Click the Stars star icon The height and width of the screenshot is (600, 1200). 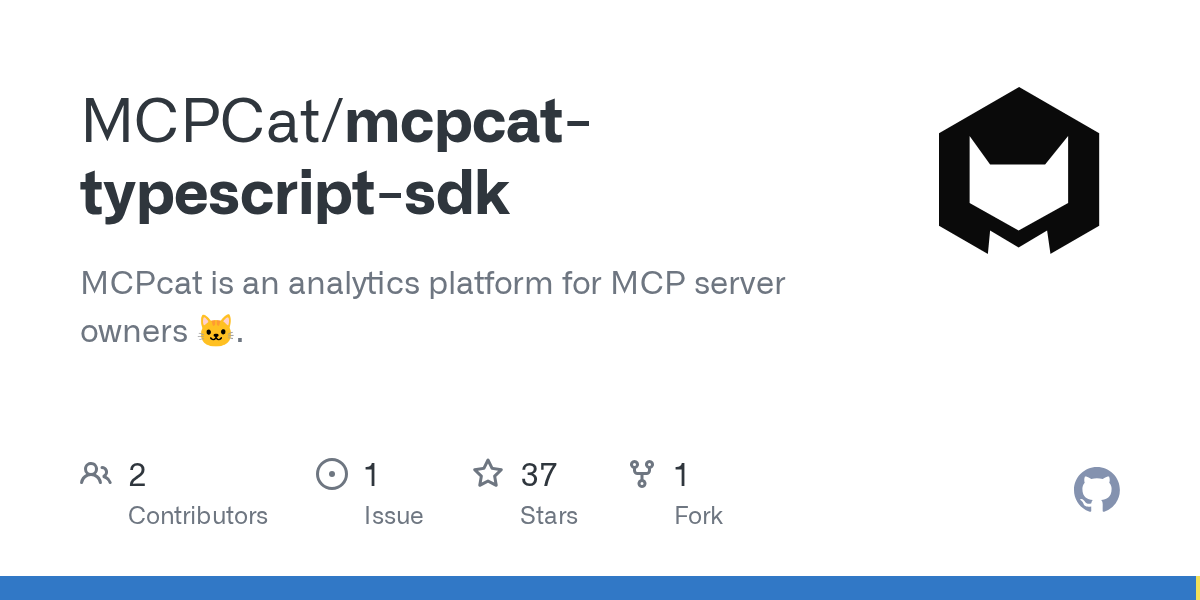(x=488, y=474)
